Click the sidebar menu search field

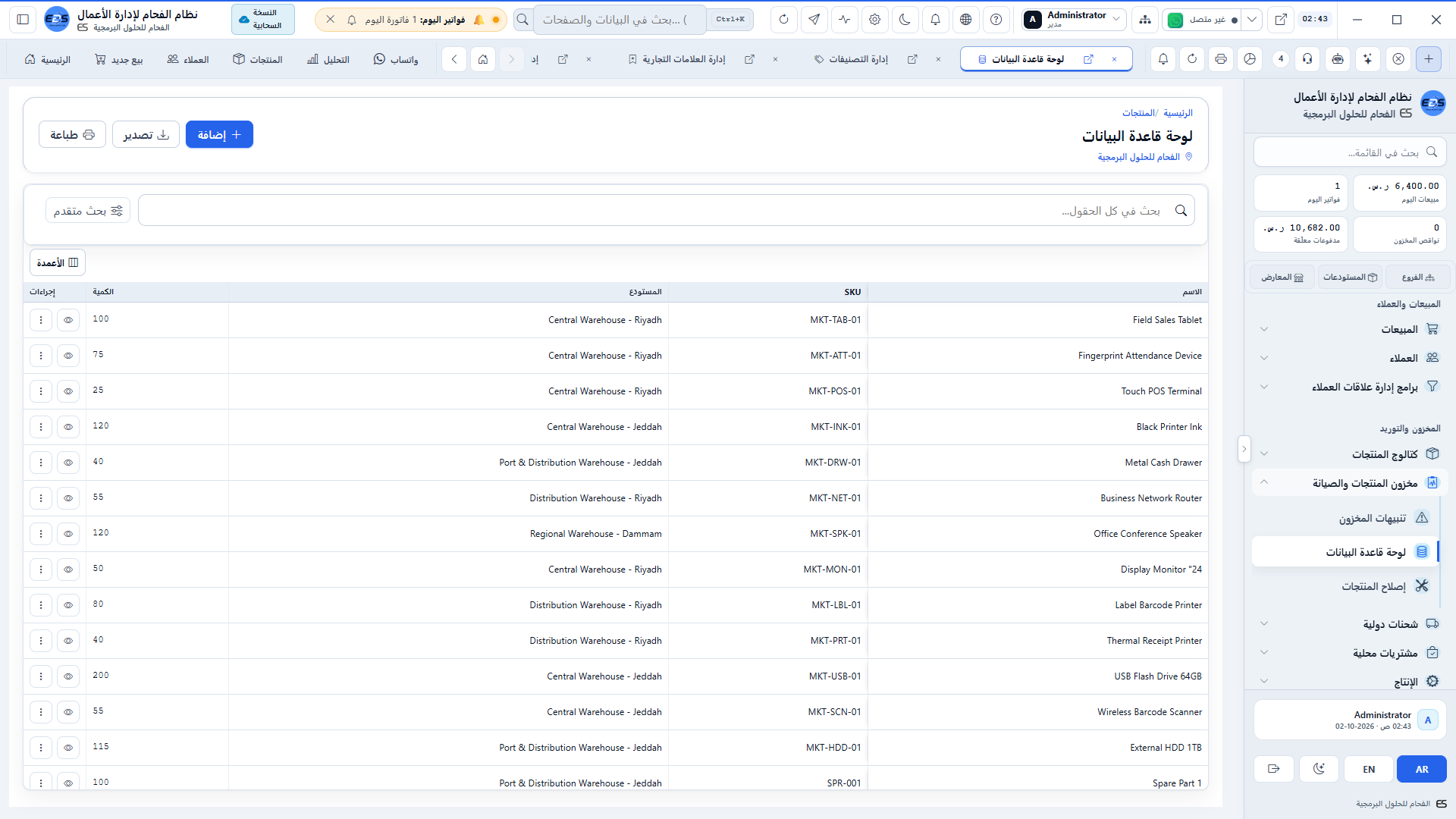(1349, 152)
